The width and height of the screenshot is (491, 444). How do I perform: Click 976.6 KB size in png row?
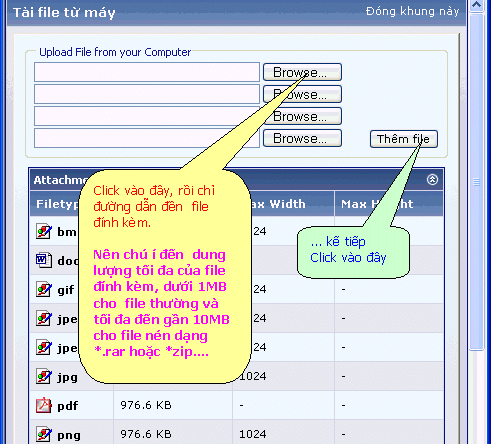click(x=146, y=434)
